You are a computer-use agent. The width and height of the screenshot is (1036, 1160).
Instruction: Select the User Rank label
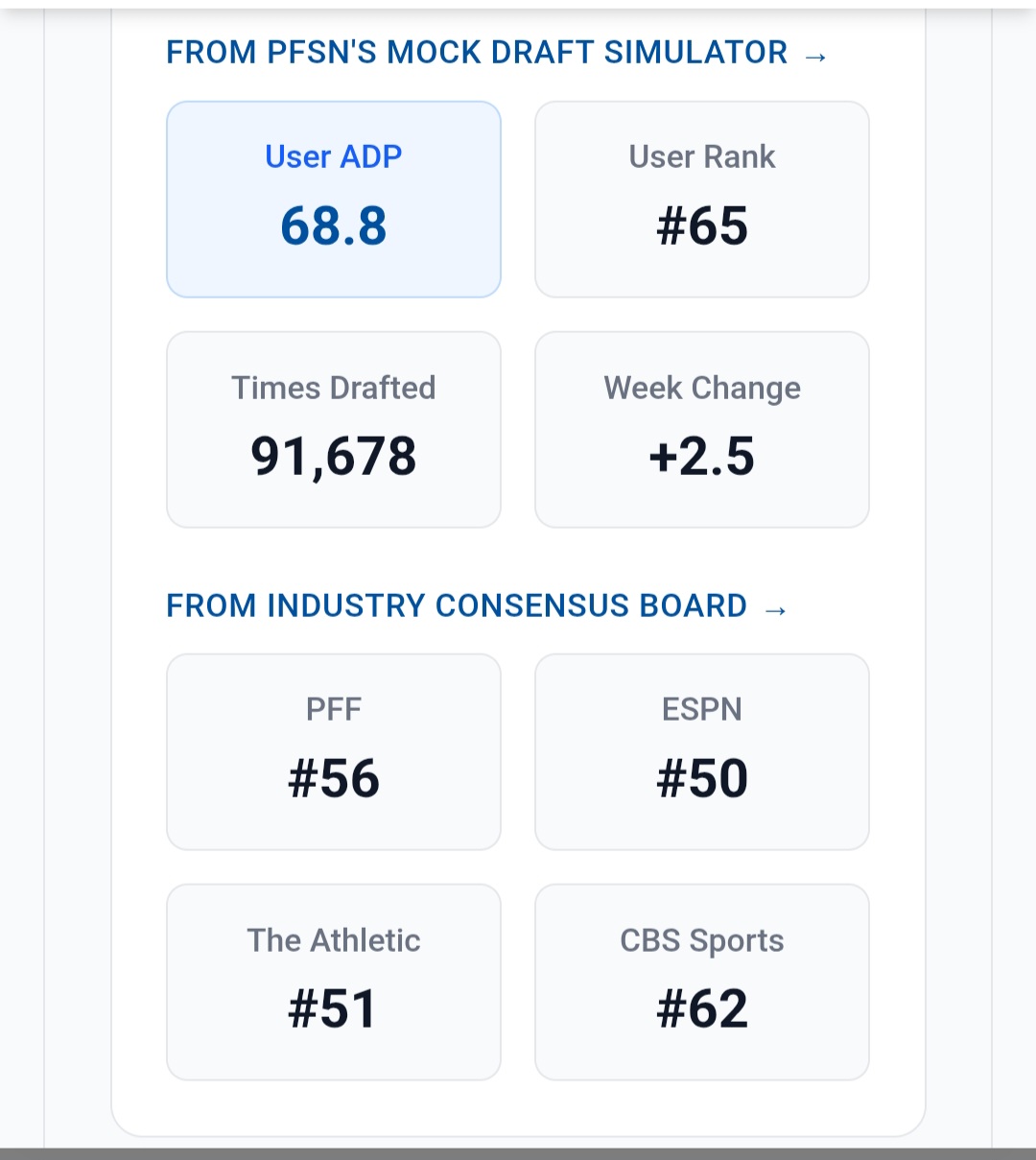pyautogui.click(x=701, y=156)
